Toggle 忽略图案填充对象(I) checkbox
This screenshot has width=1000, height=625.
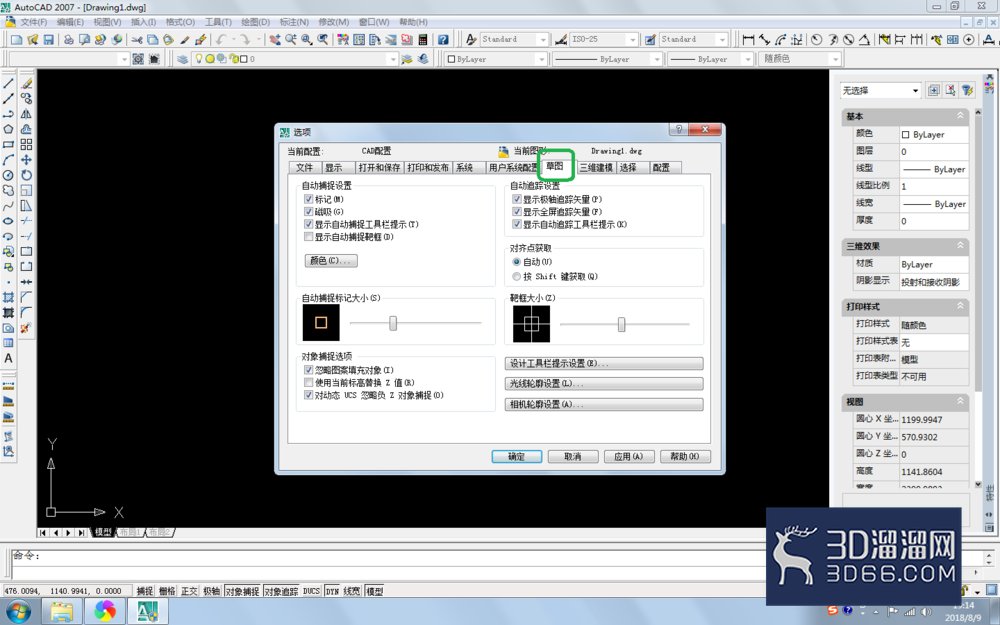(x=309, y=370)
